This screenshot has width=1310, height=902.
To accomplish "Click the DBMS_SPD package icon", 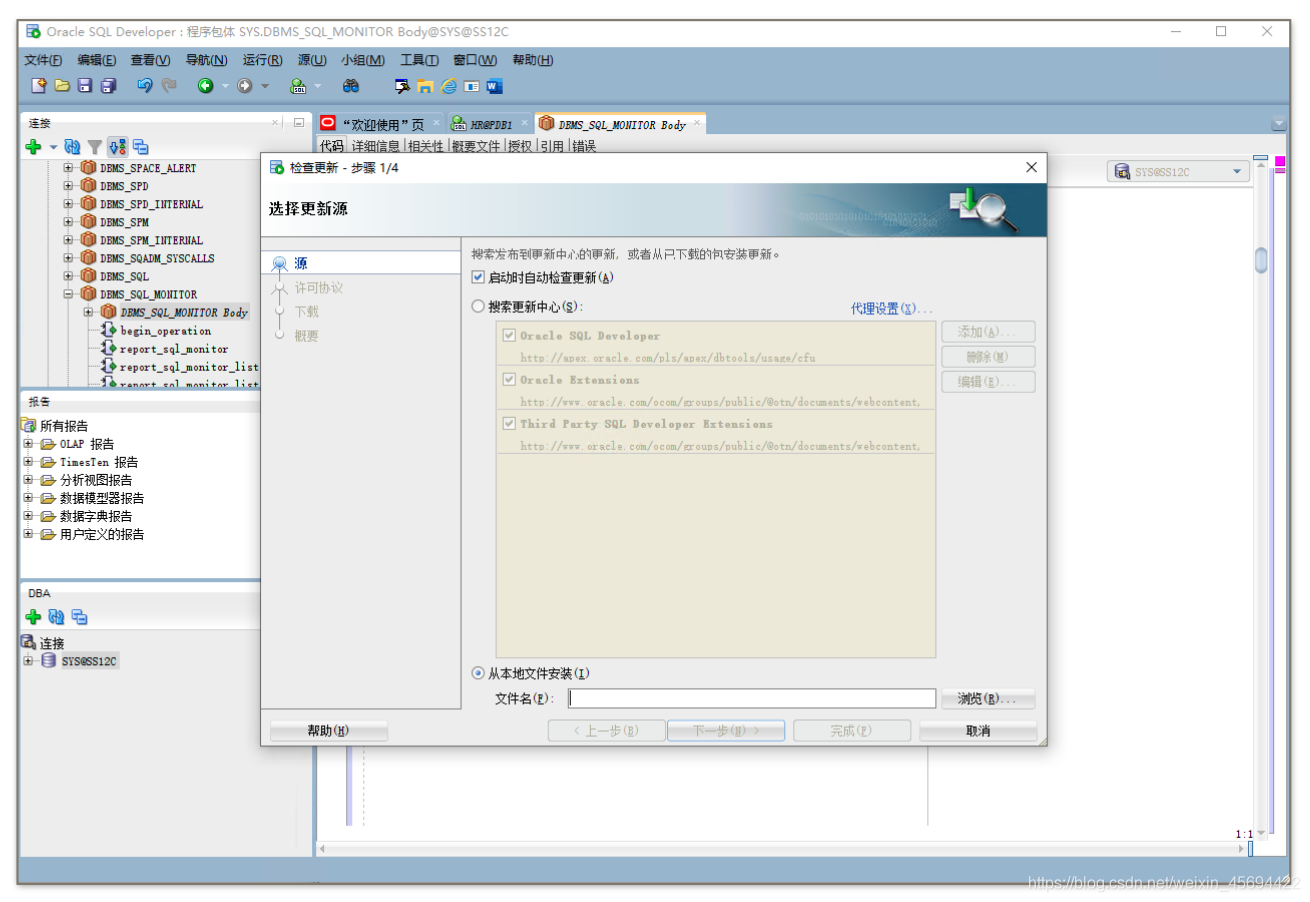I will (x=89, y=186).
